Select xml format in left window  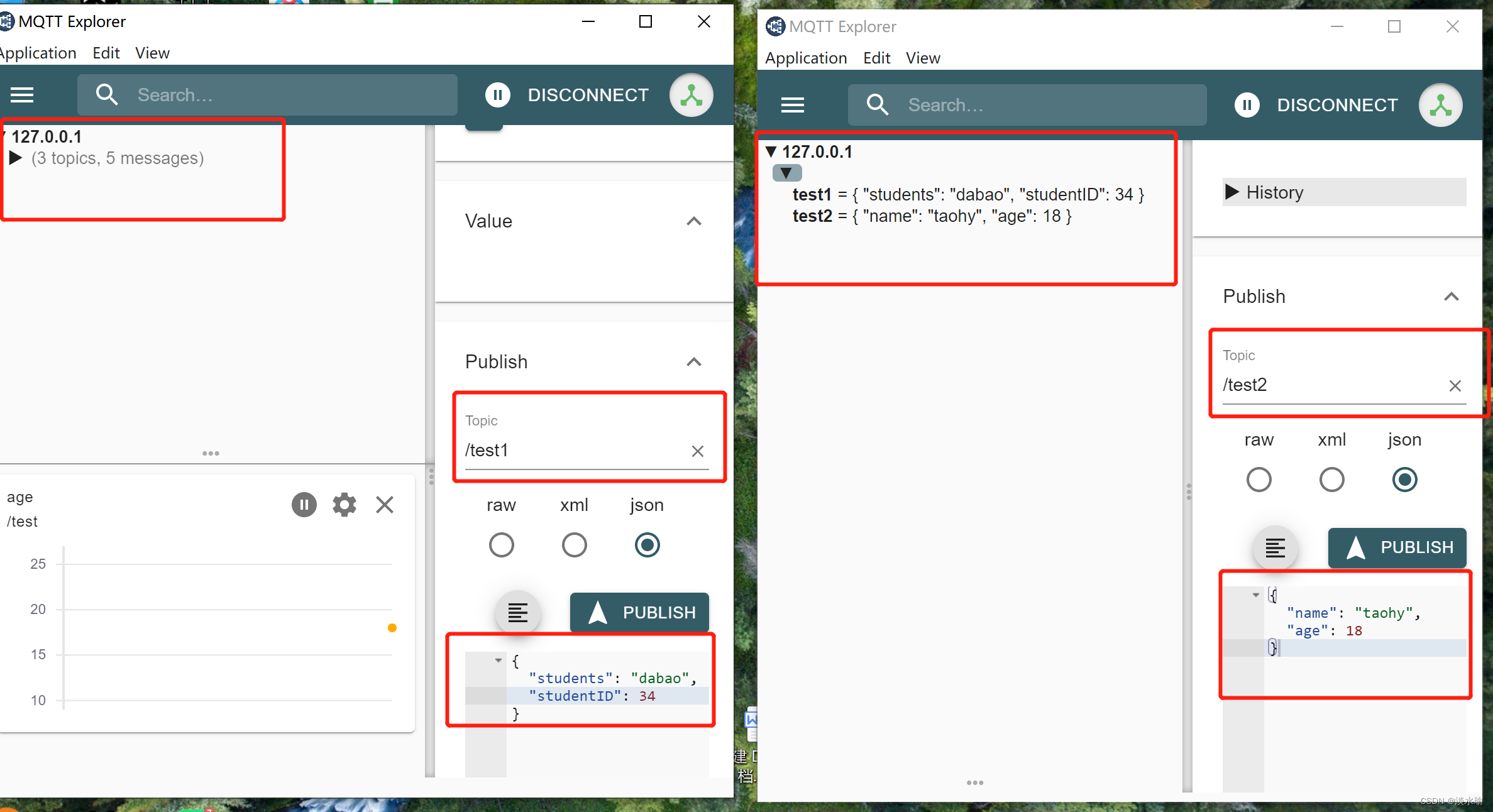575,545
